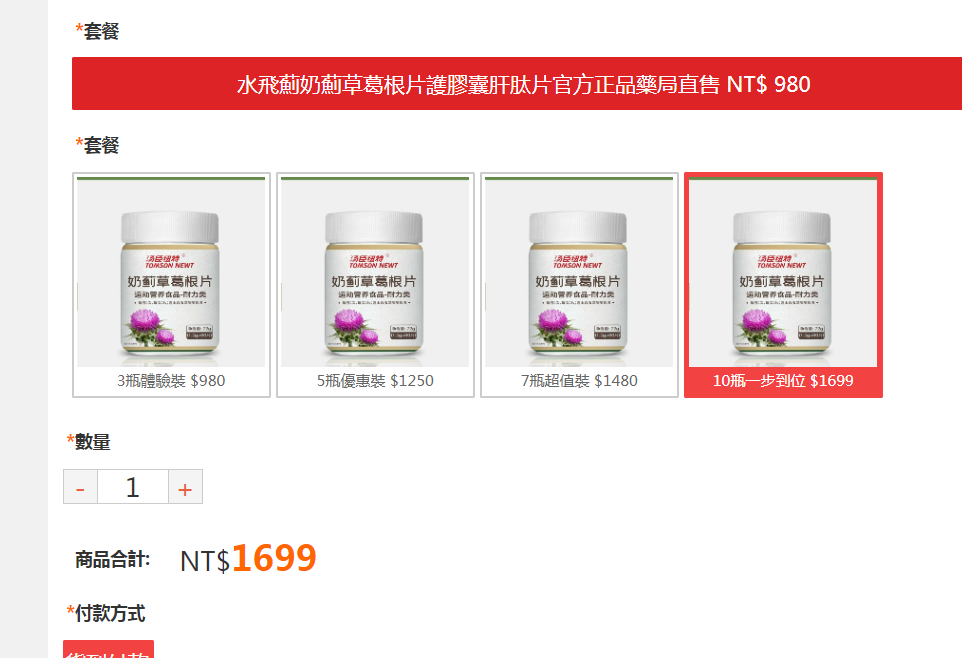Click the NT$ currency text beside total

205,561
